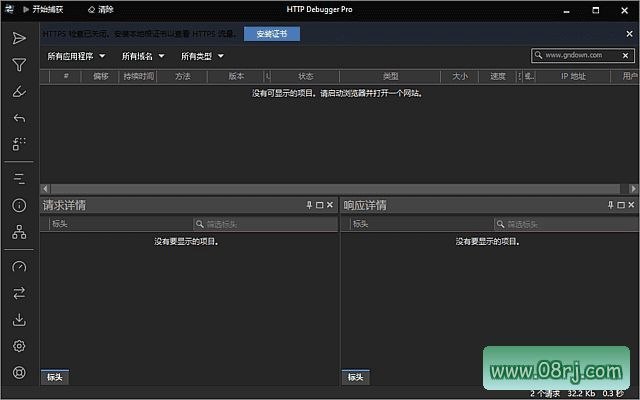
Task: Sort by 速度 column header
Action: (x=498, y=76)
